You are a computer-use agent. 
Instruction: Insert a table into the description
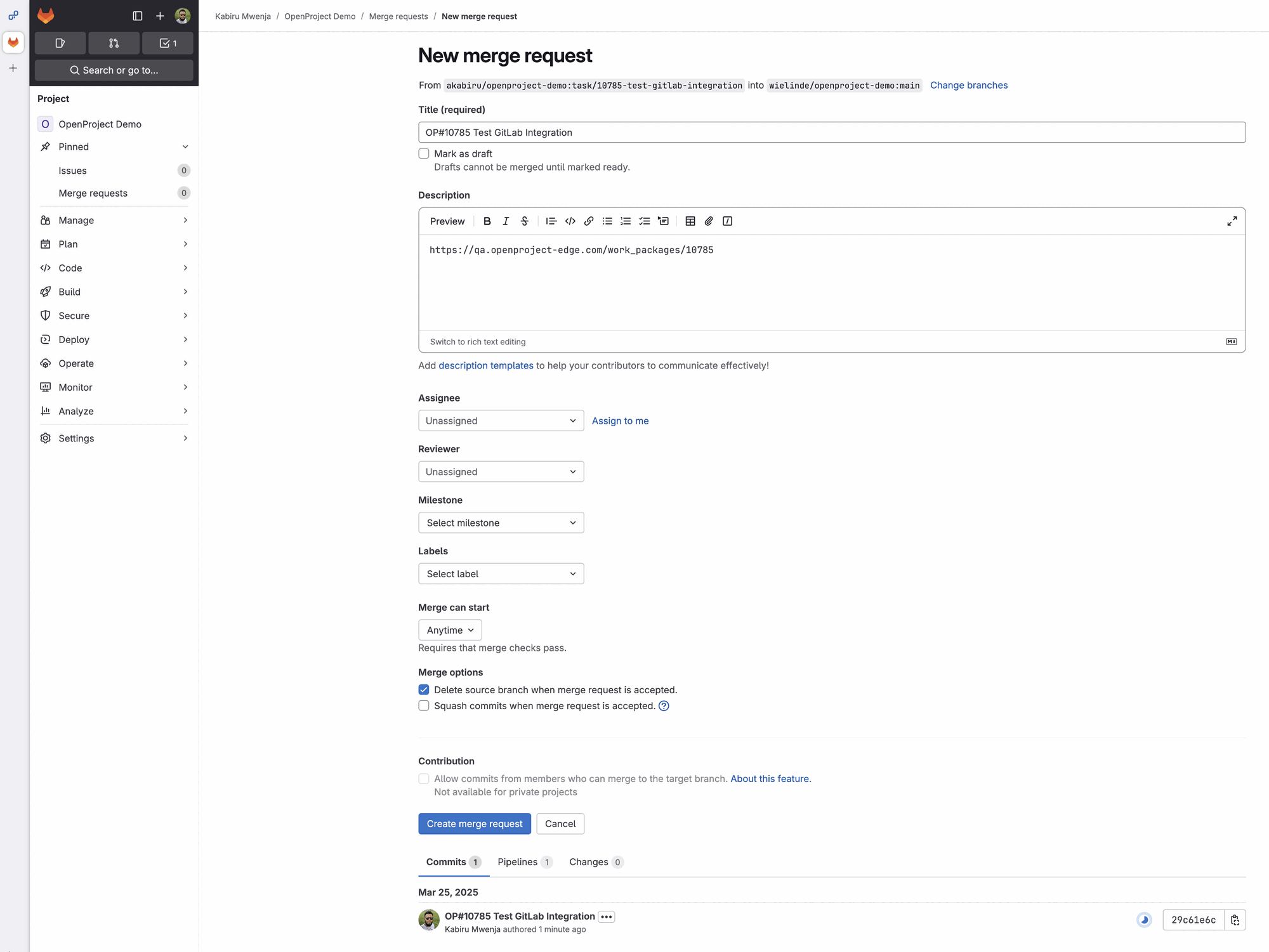tap(690, 221)
